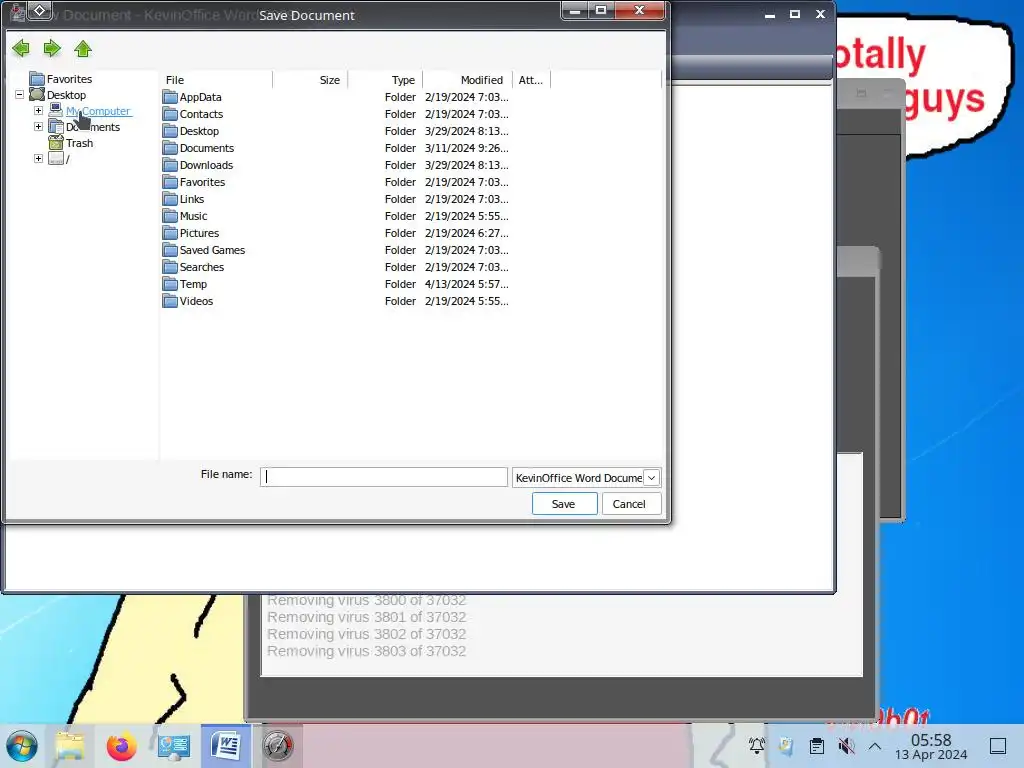Select the Pictures folder icon
Image resolution: width=1024 pixels, height=768 pixels.
pyautogui.click(x=170, y=233)
